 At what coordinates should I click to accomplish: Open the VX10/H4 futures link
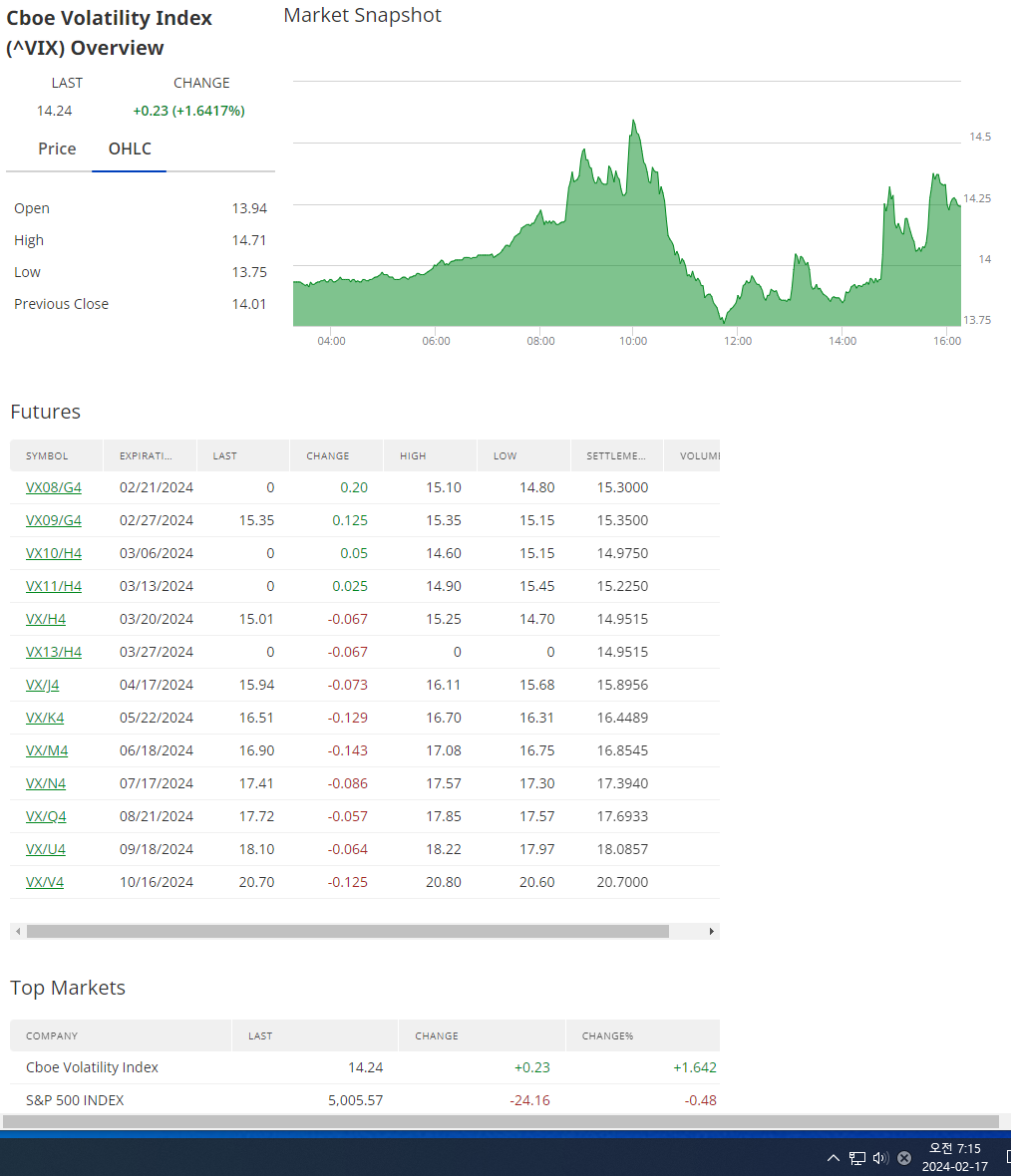pyautogui.click(x=53, y=553)
